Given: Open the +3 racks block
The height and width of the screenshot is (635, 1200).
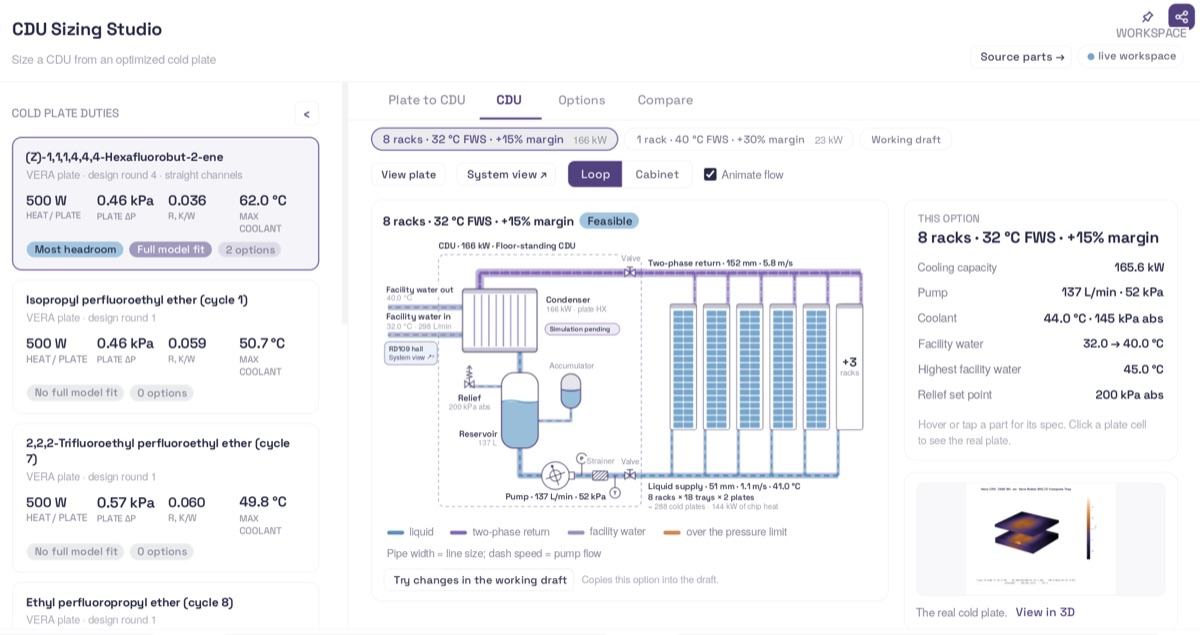Looking at the screenshot, I should coord(849,366).
